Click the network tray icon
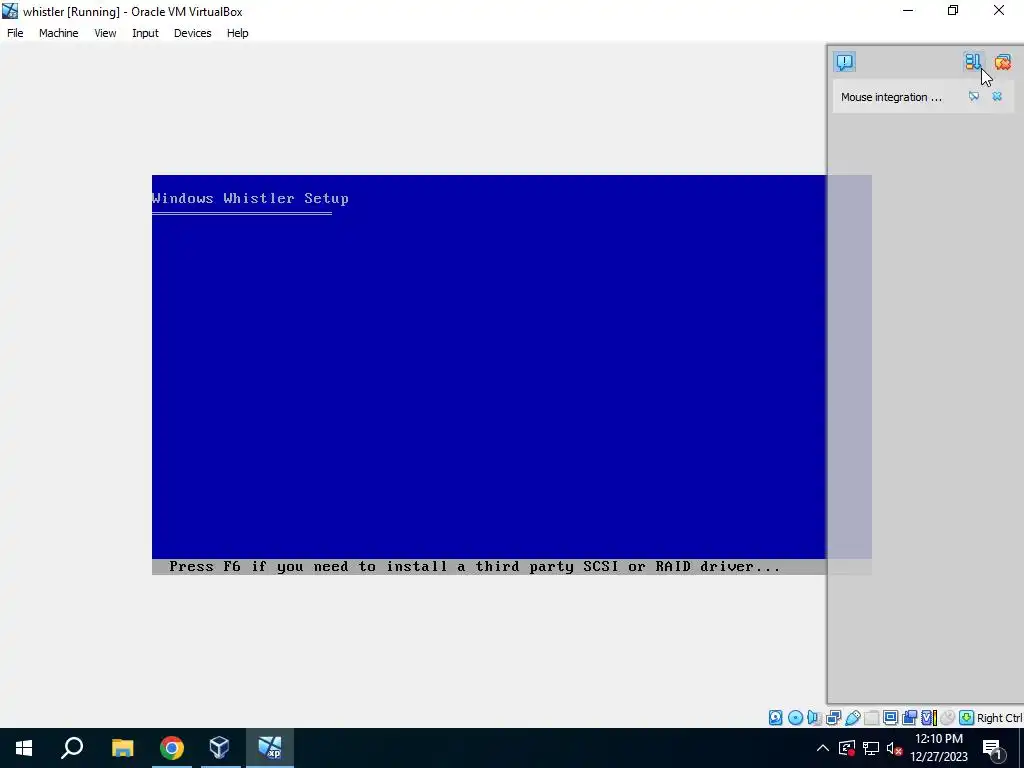1024x768 pixels. [x=871, y=748]
